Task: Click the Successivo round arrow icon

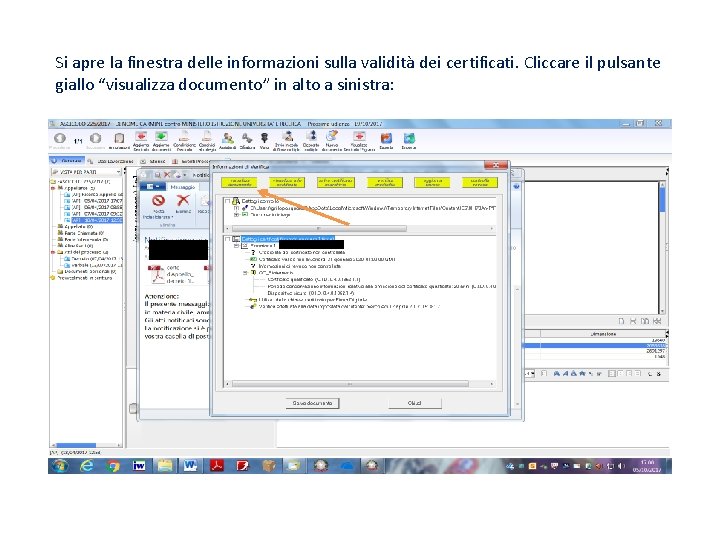Action: point(96,138)
